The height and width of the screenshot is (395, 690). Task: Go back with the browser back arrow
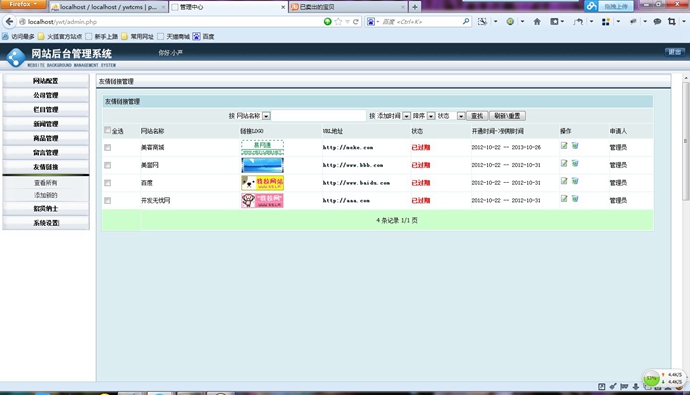coord(9,21)
